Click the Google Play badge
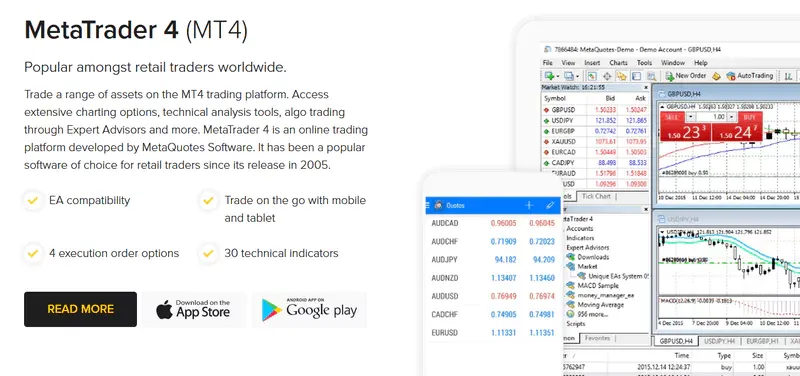Image resolution: width=800 pixels, height=376 pixels. (x=309, y=309)
